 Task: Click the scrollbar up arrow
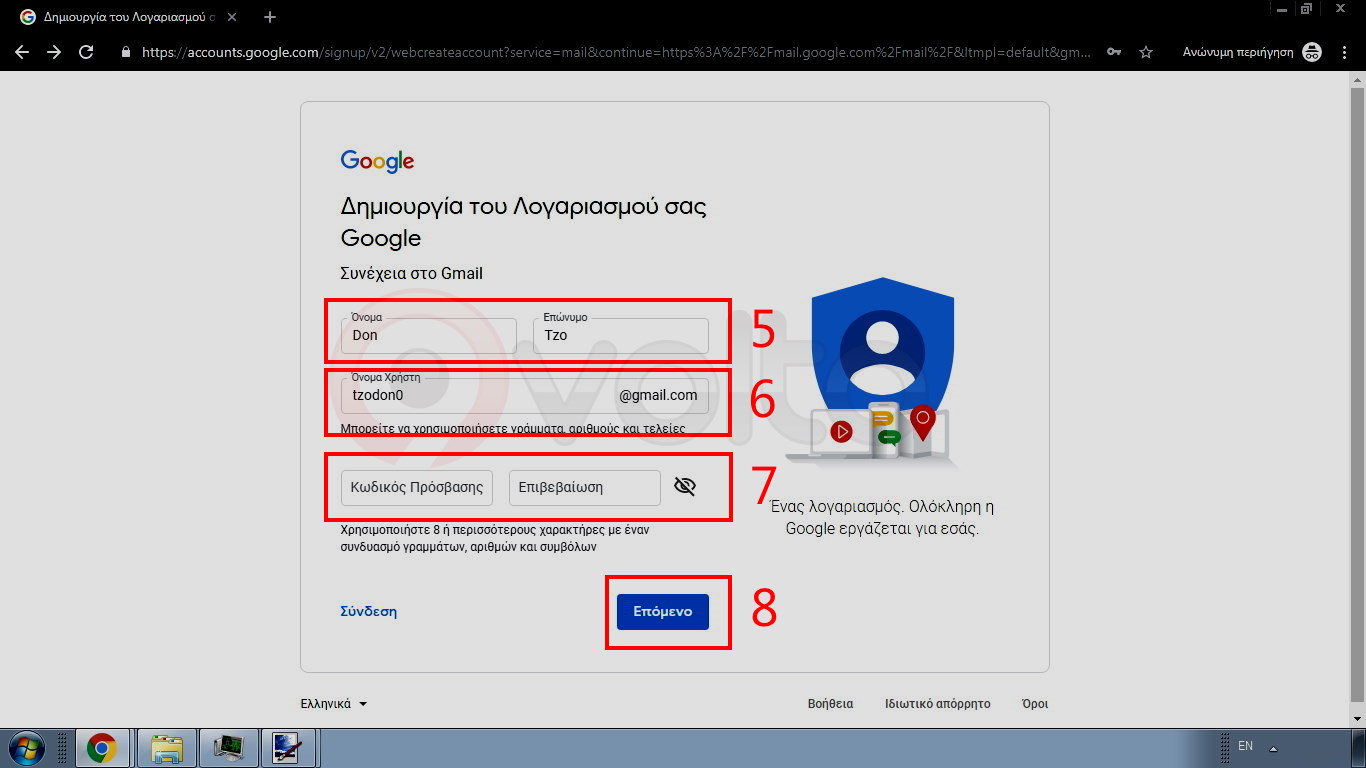1357,79
